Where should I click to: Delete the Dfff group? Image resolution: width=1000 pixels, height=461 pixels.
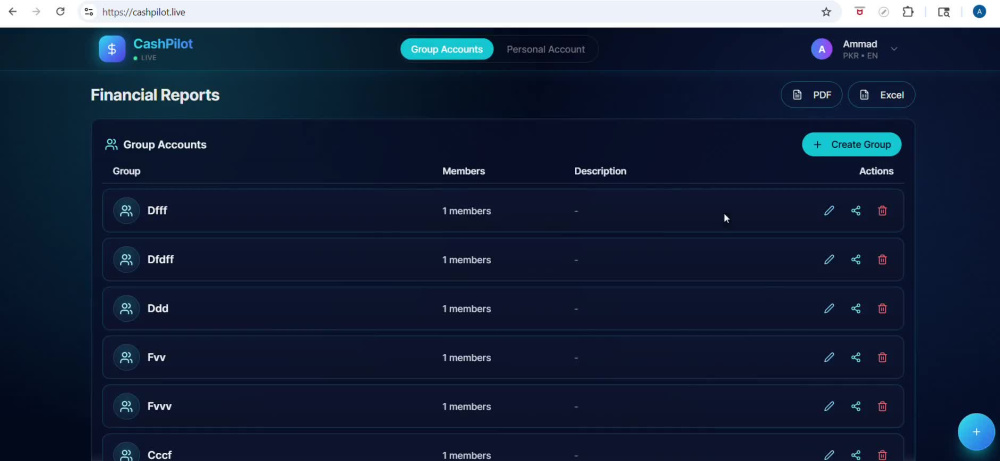pos(883,210)
